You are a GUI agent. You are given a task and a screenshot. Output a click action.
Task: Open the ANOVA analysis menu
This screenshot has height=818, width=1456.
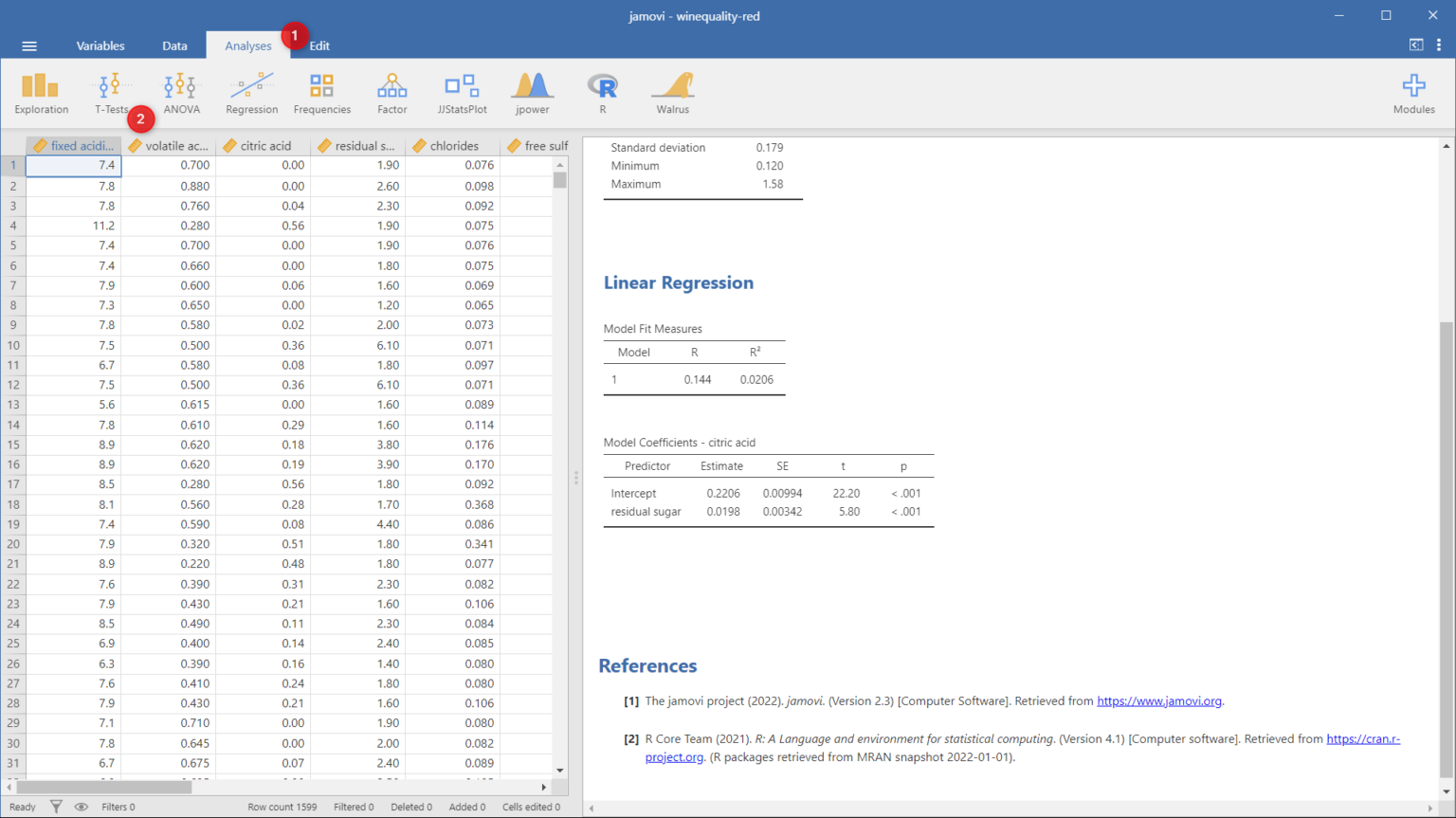181,94
